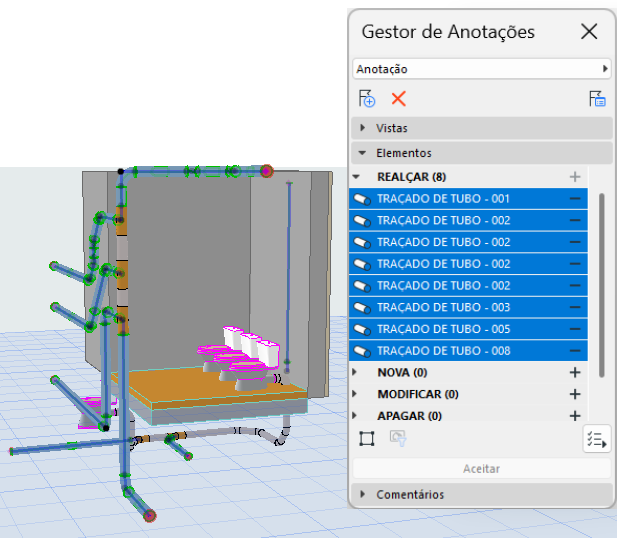Viewport: 617px width, 538px height.
Task: Click the red pipe endpoint at bottom
Action: pyautogui.click(x=150, y=515)
